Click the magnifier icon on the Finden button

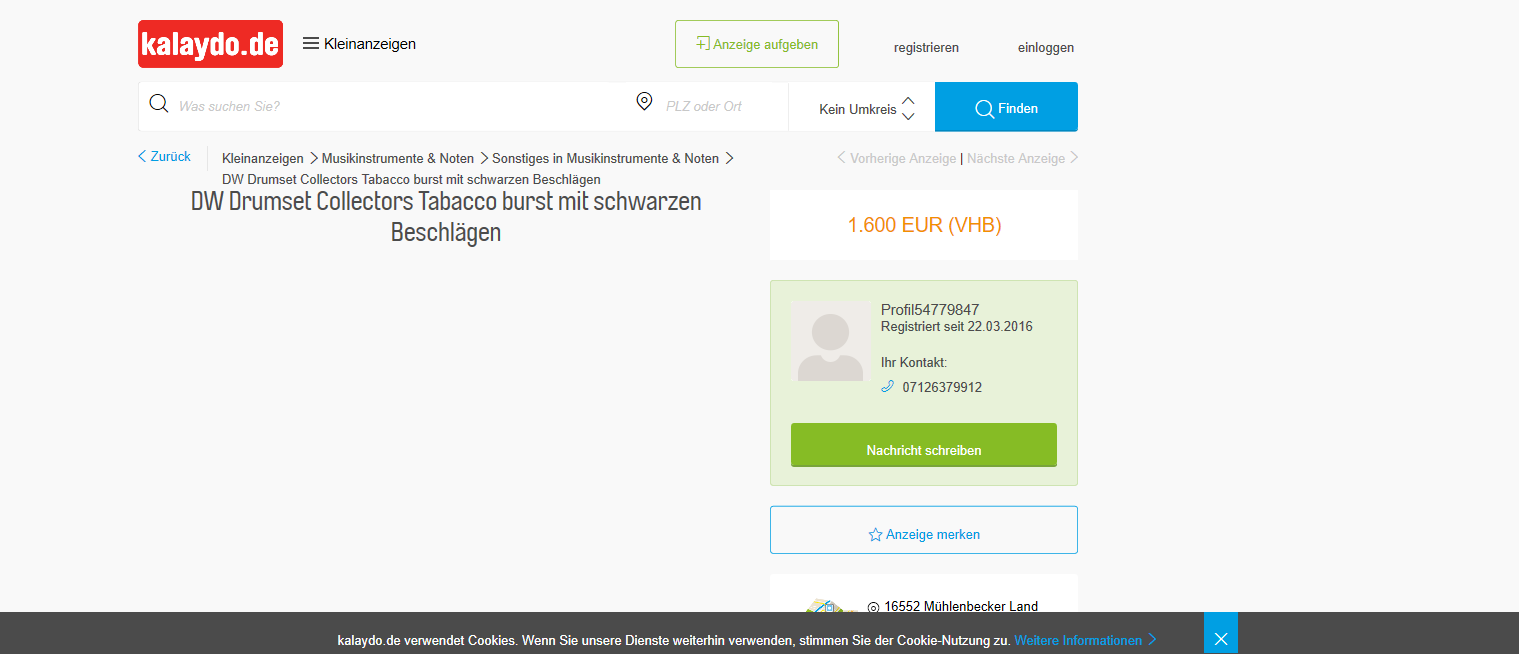click(984, 108)
